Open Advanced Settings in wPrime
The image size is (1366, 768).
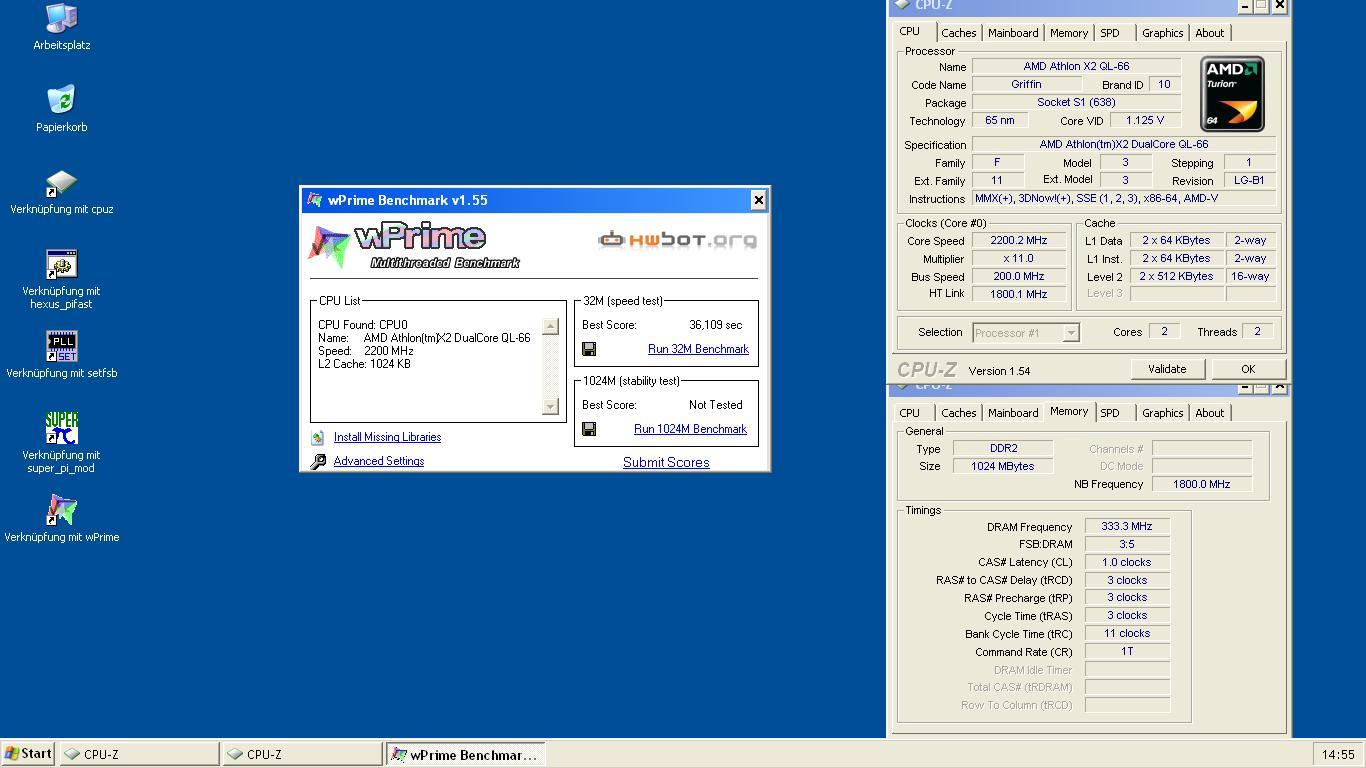tap(379, 461)
